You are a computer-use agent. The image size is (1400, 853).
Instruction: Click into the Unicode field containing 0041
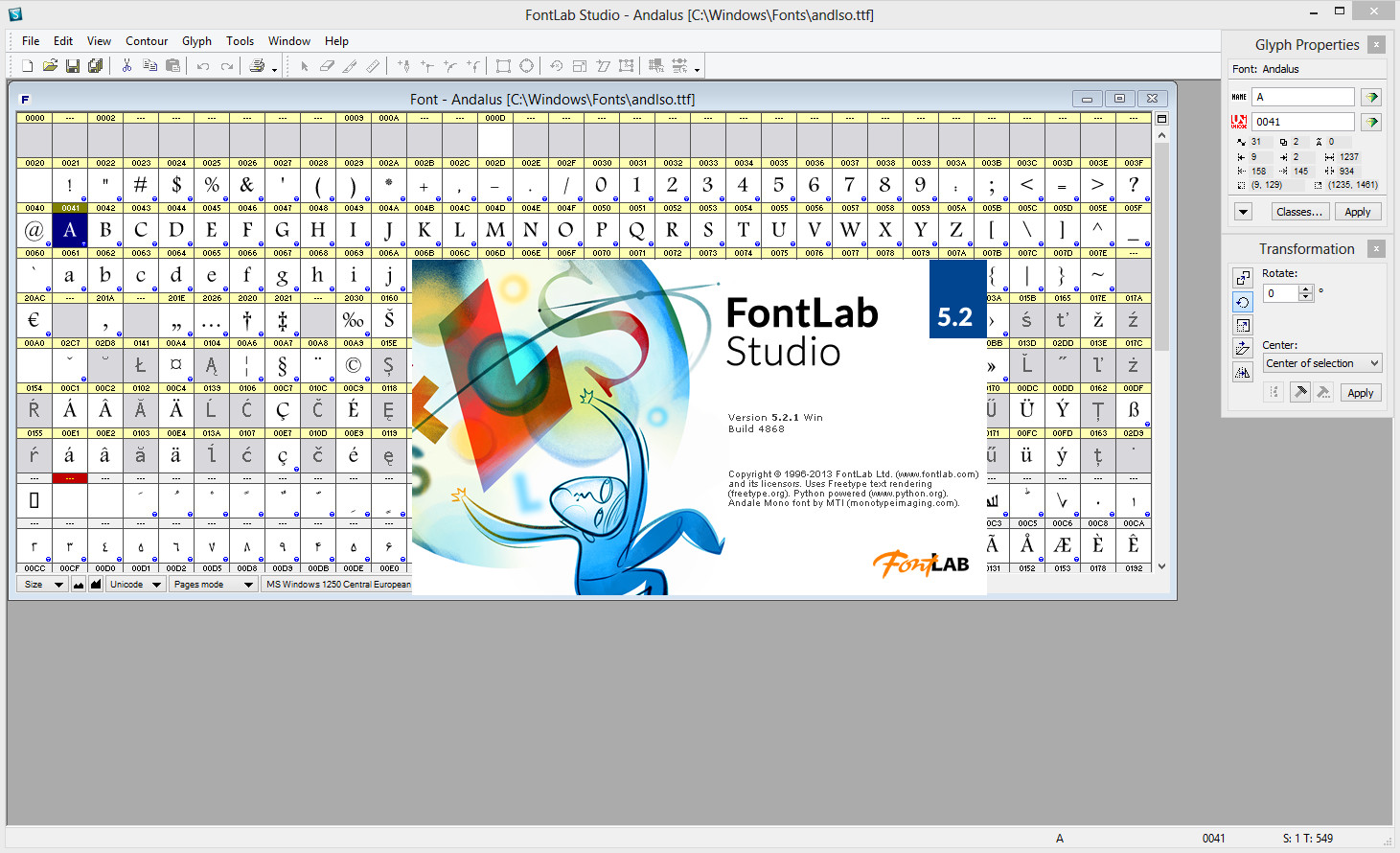pos(1303,122)
